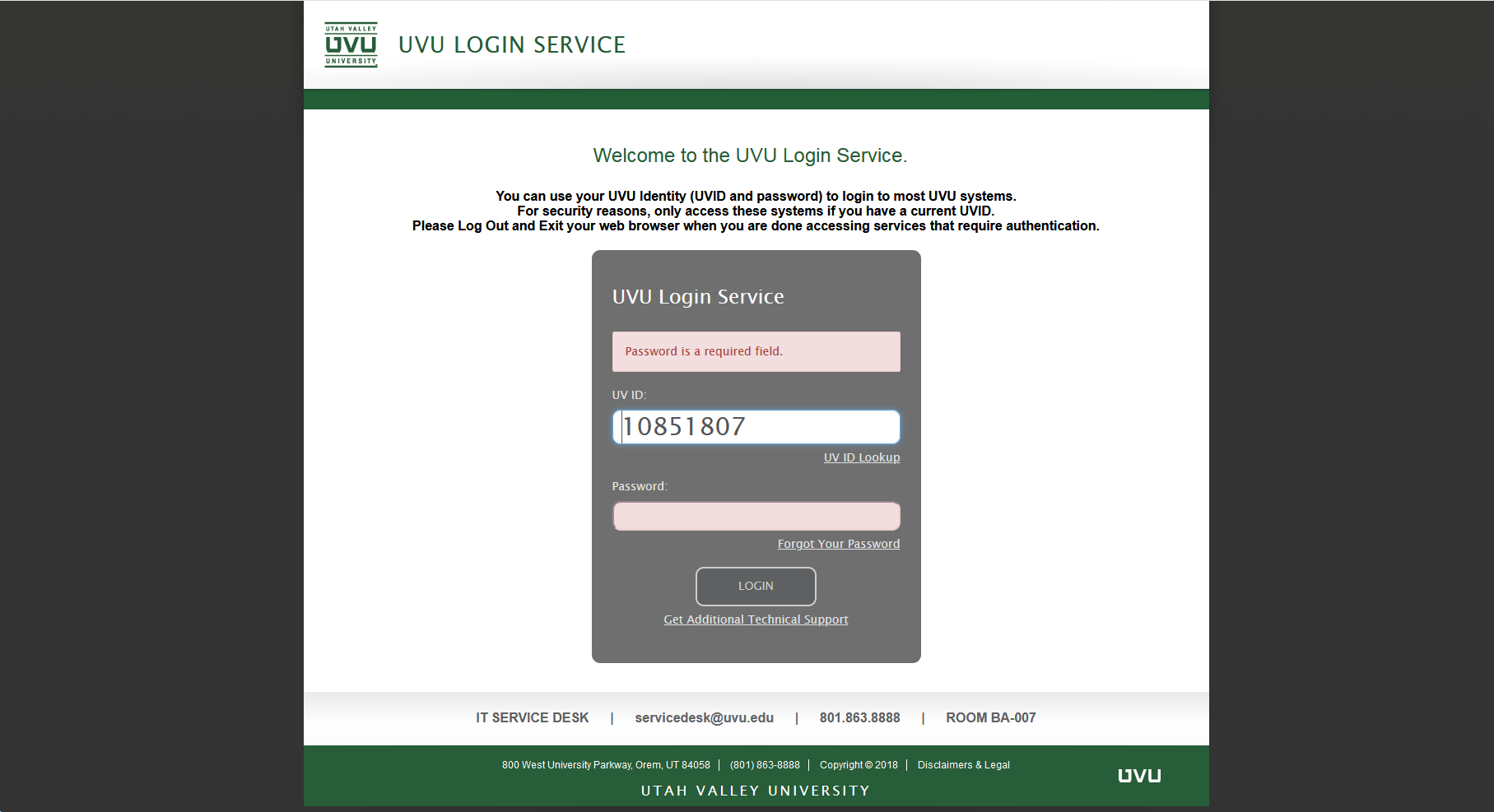
Task: Click the IT SERVICE DESK label
Action: point(532,717)
